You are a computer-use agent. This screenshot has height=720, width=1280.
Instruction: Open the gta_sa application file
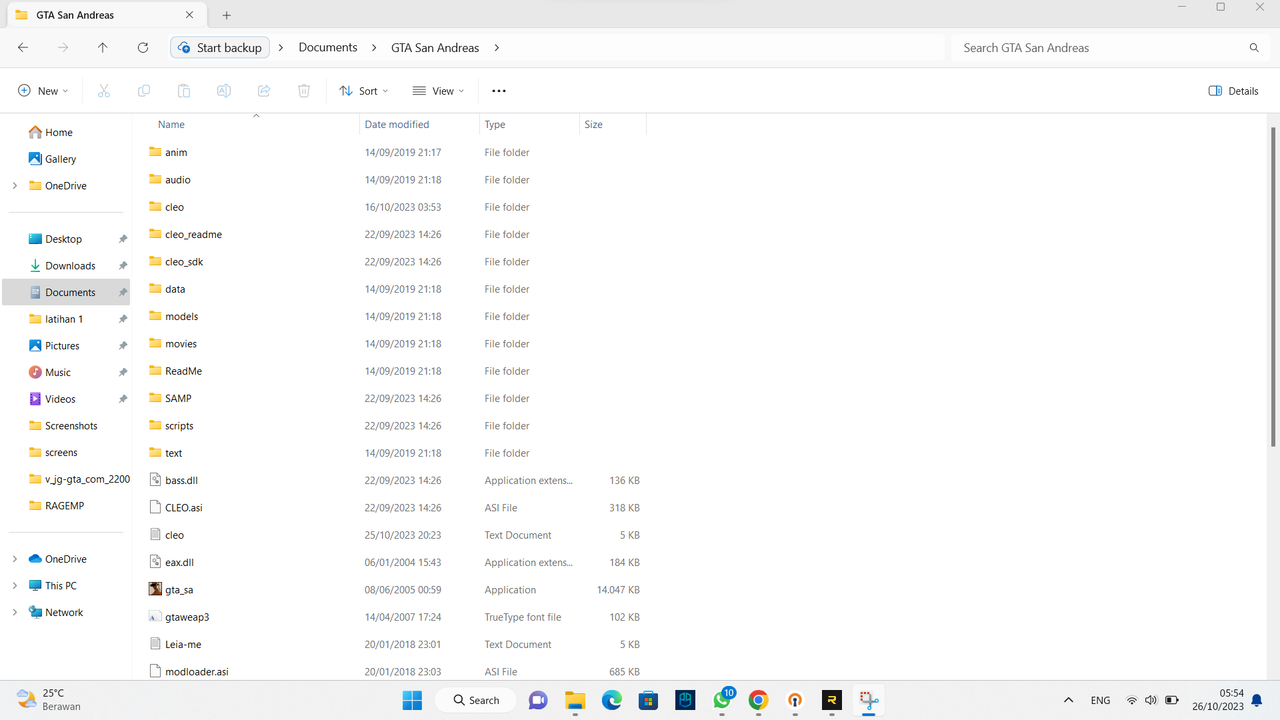tap(179, 590)
